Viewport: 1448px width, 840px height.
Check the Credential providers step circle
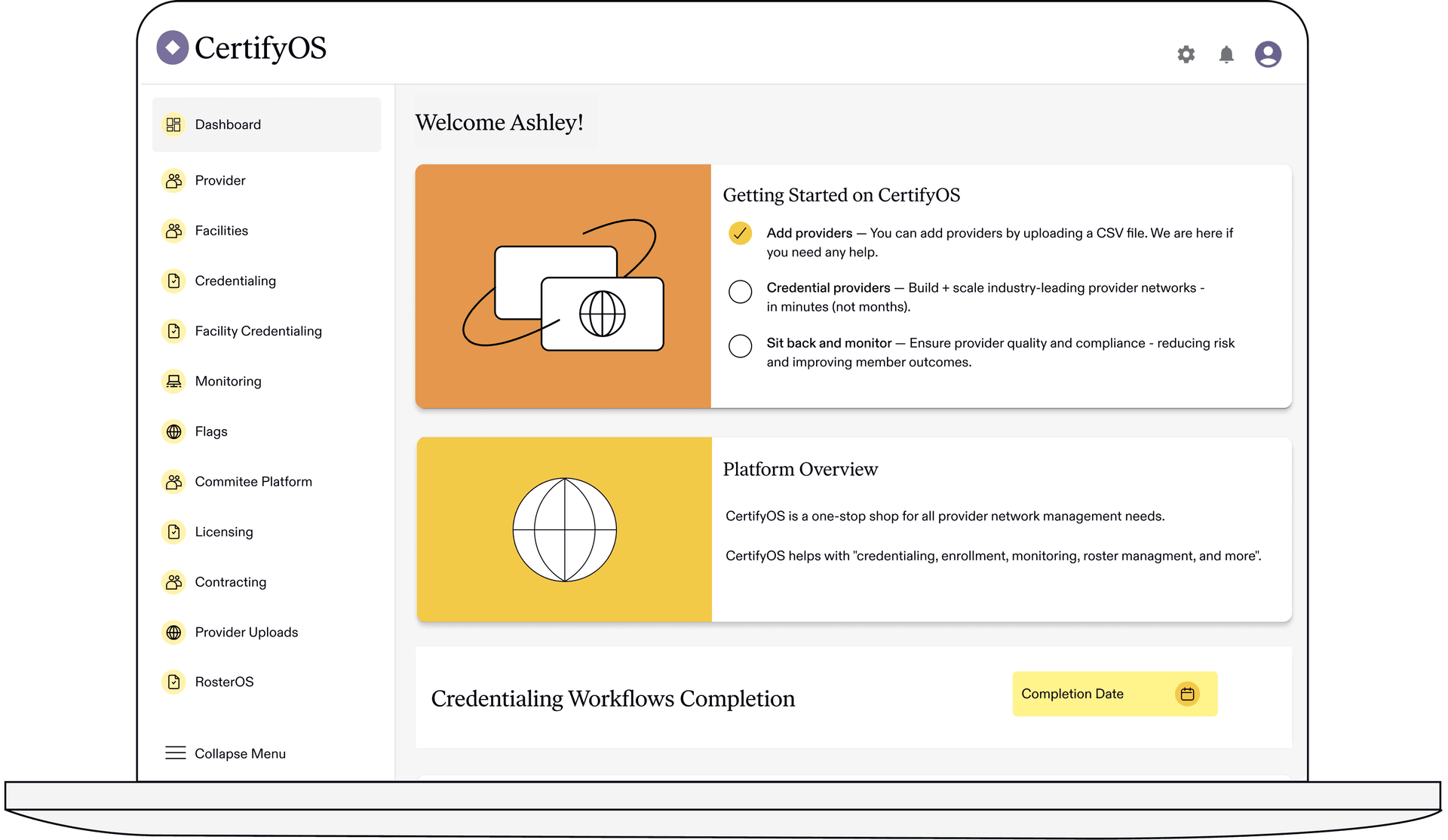[740, 292]
